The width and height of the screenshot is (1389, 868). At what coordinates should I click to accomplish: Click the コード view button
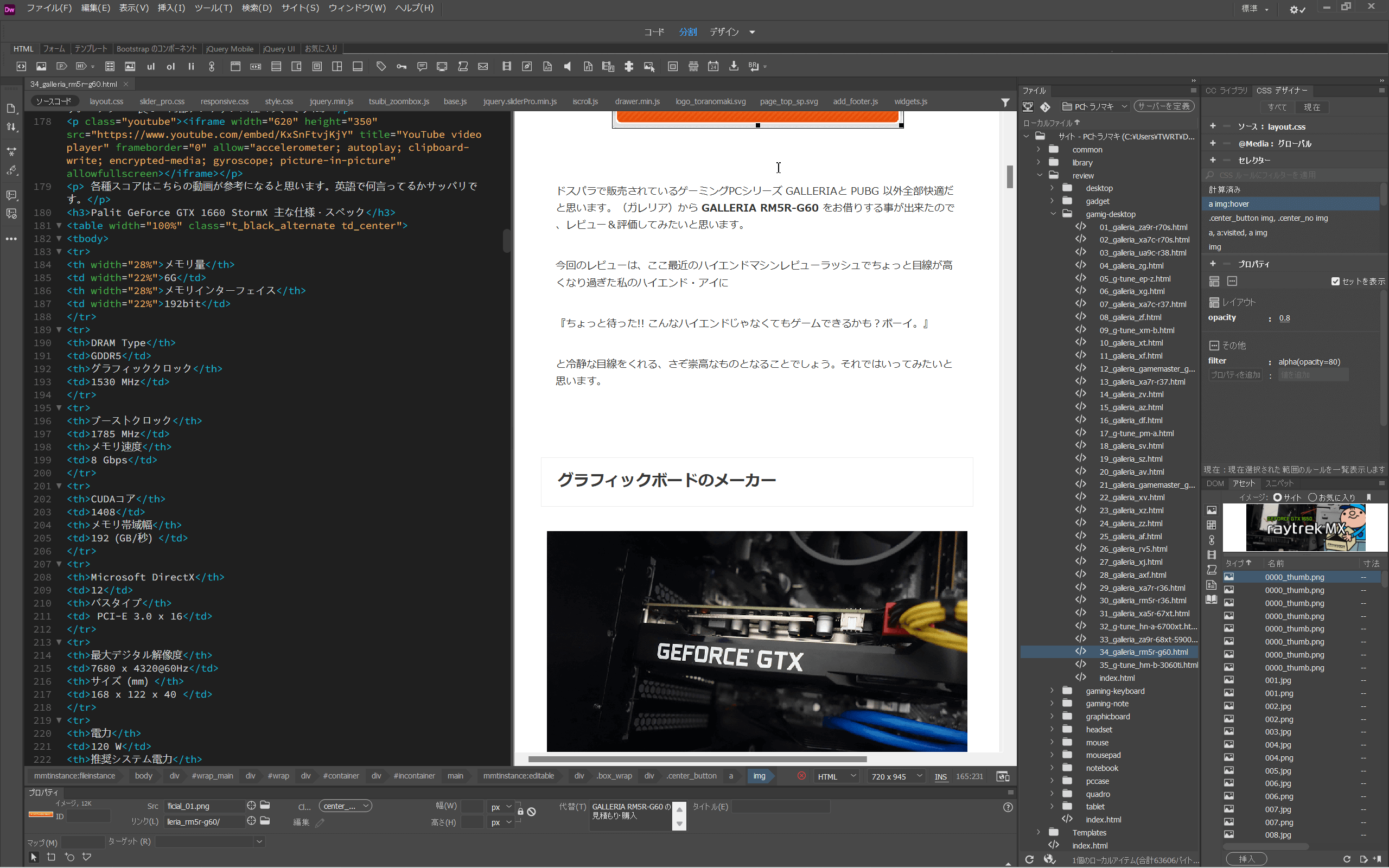(654, 32)
